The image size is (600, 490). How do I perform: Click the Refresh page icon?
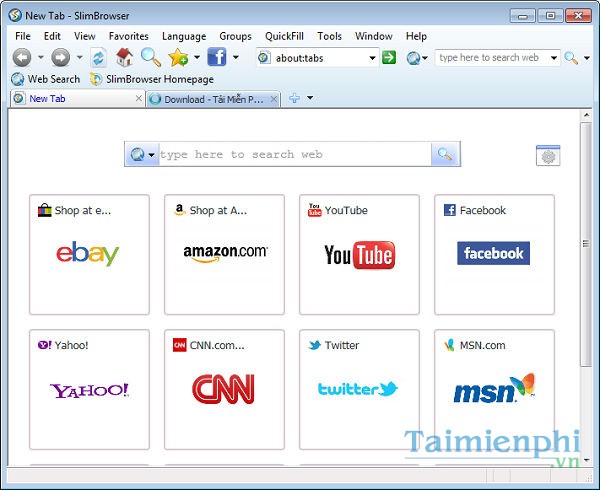[98, 58]
